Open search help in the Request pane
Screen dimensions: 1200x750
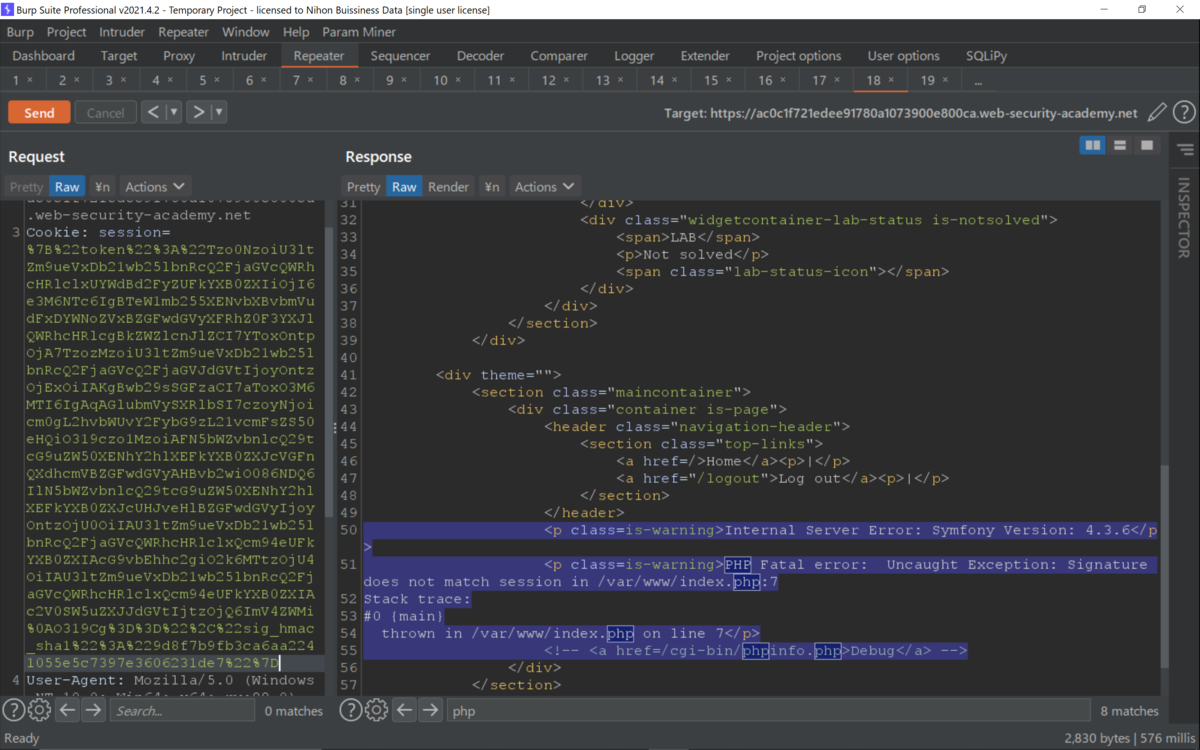click(x=14, y=710)
